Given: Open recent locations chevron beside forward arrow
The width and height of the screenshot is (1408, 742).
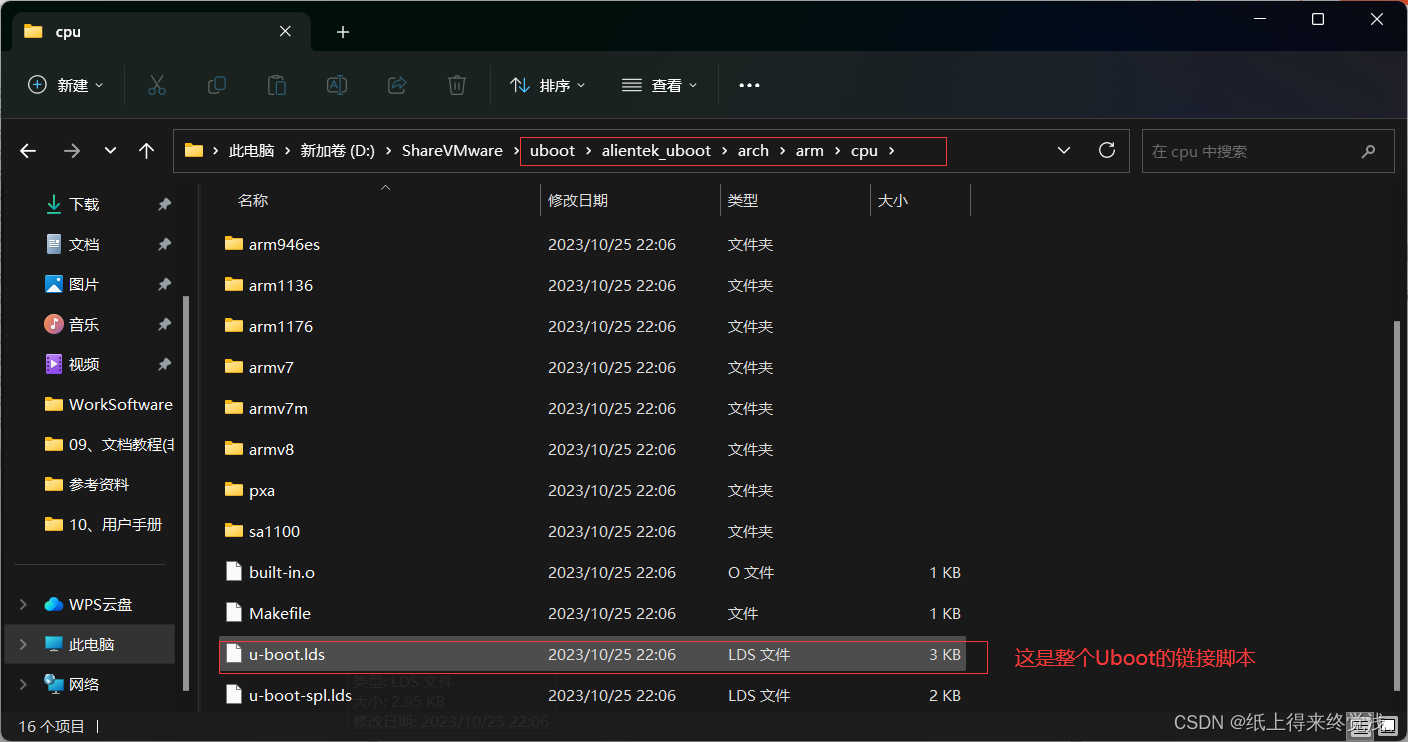Looking at the screenshot, I should pyautogui.click(x=110, y=151).
